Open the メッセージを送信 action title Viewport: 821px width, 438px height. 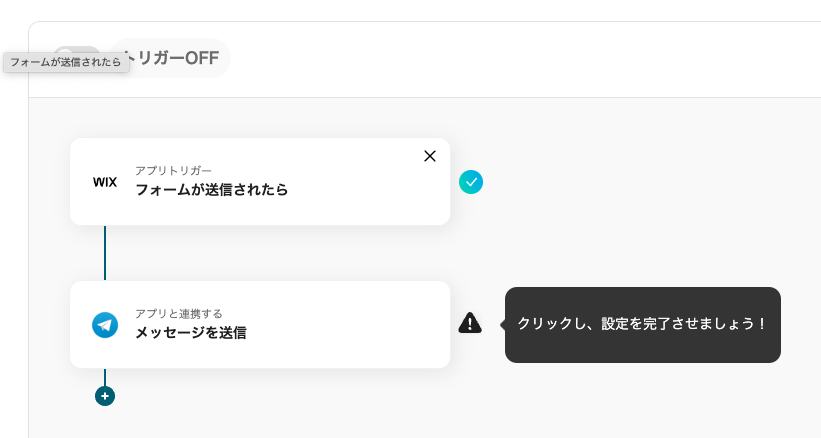click(x=190, y=332)
